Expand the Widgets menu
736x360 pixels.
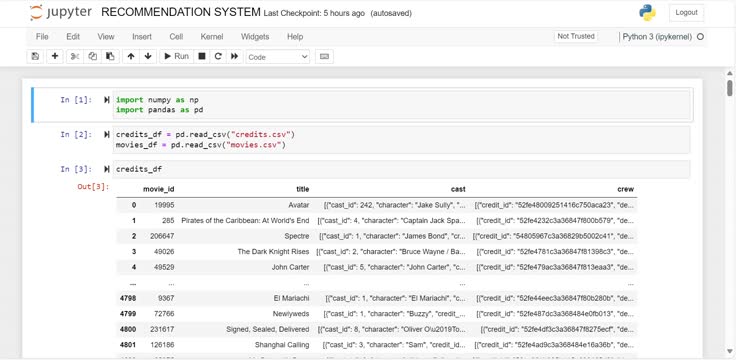255,37
